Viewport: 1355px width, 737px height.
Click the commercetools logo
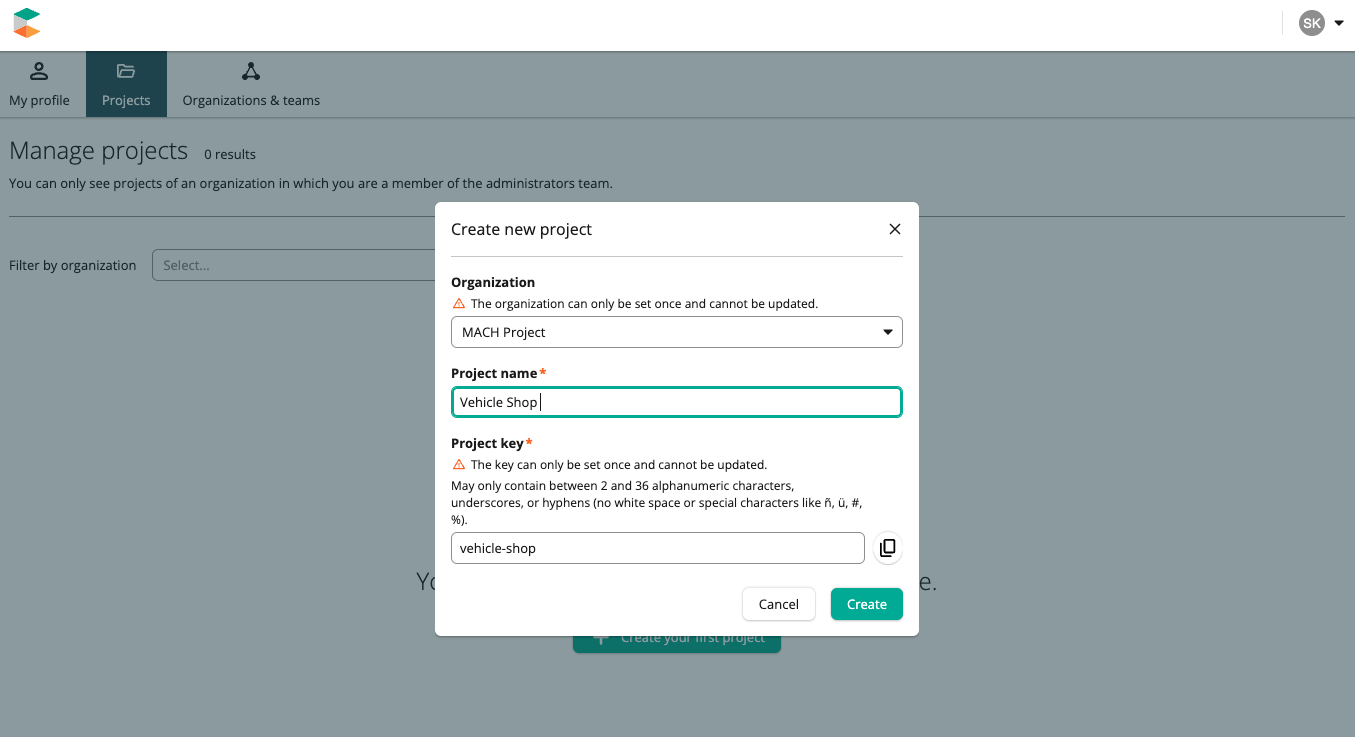[x=27, y=23]
